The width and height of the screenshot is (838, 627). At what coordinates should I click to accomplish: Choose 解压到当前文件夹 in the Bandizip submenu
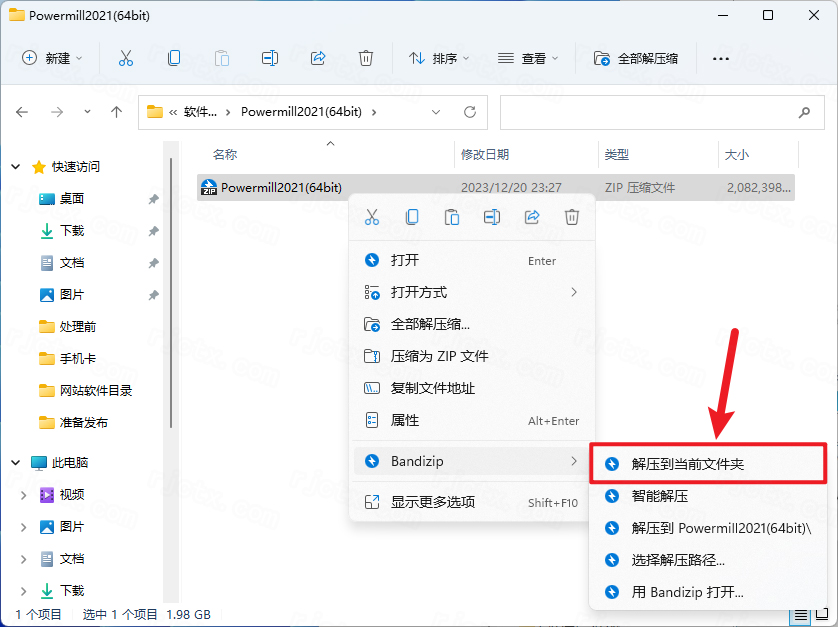[x=708, y=463]
